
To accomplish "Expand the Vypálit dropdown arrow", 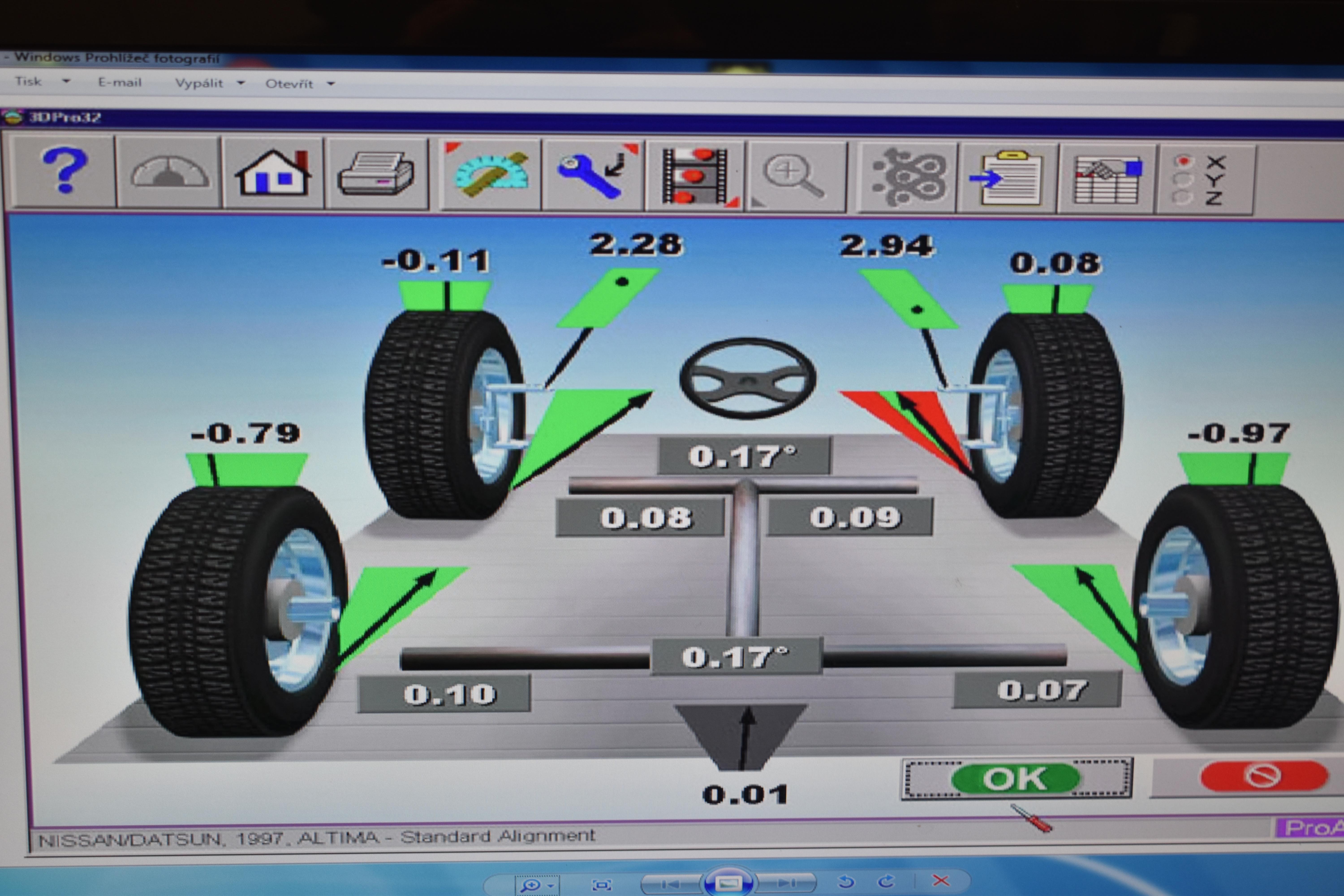I will tap(241, 83).
